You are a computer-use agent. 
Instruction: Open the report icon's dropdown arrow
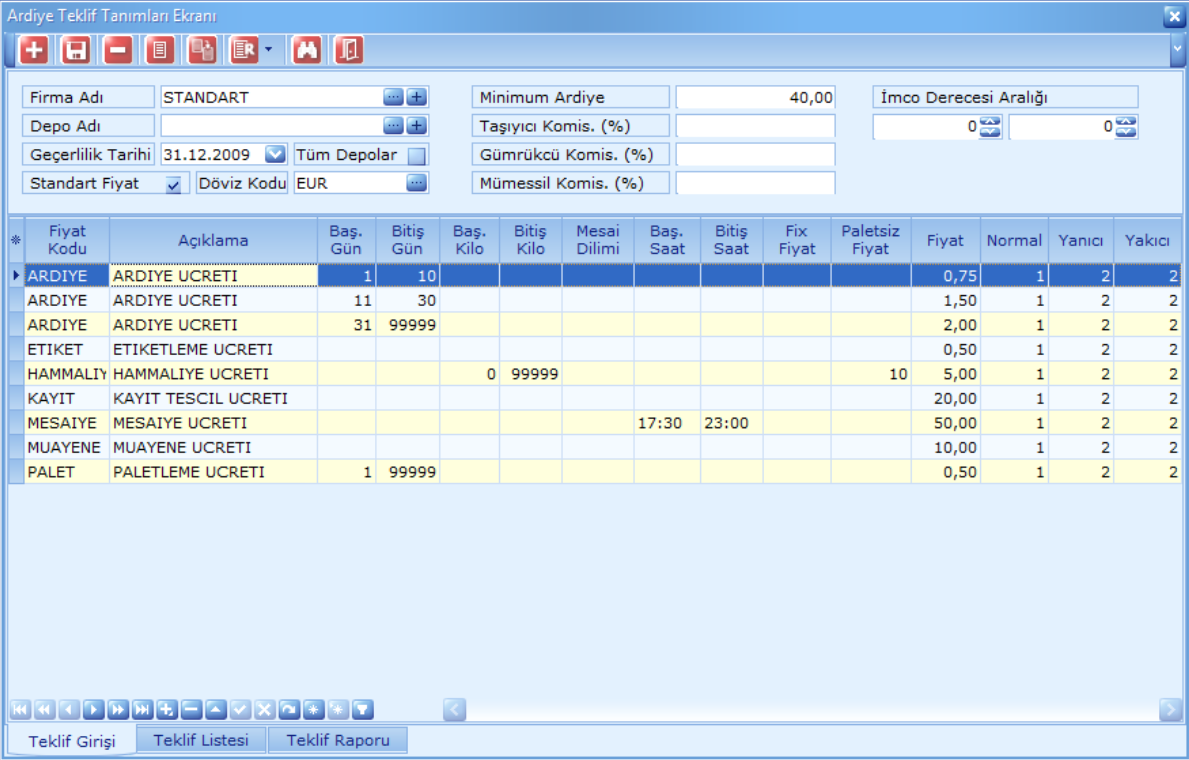(x=268, y=50)
